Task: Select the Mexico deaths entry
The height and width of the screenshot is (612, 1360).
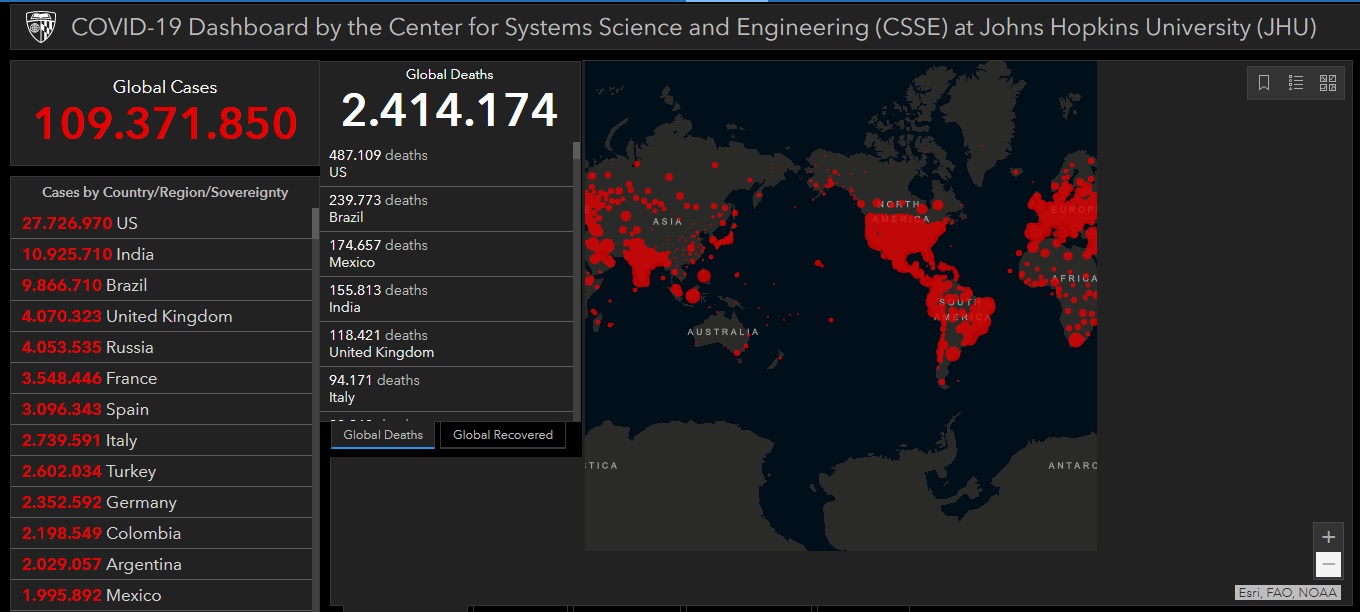Action: (x=450, y=254)
